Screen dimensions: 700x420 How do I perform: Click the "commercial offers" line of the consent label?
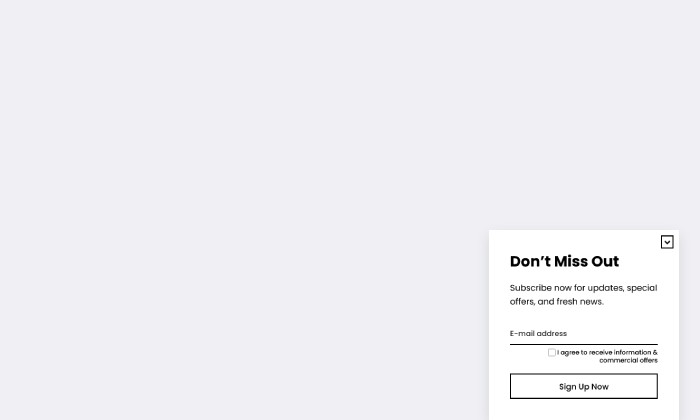coord(628,361)
